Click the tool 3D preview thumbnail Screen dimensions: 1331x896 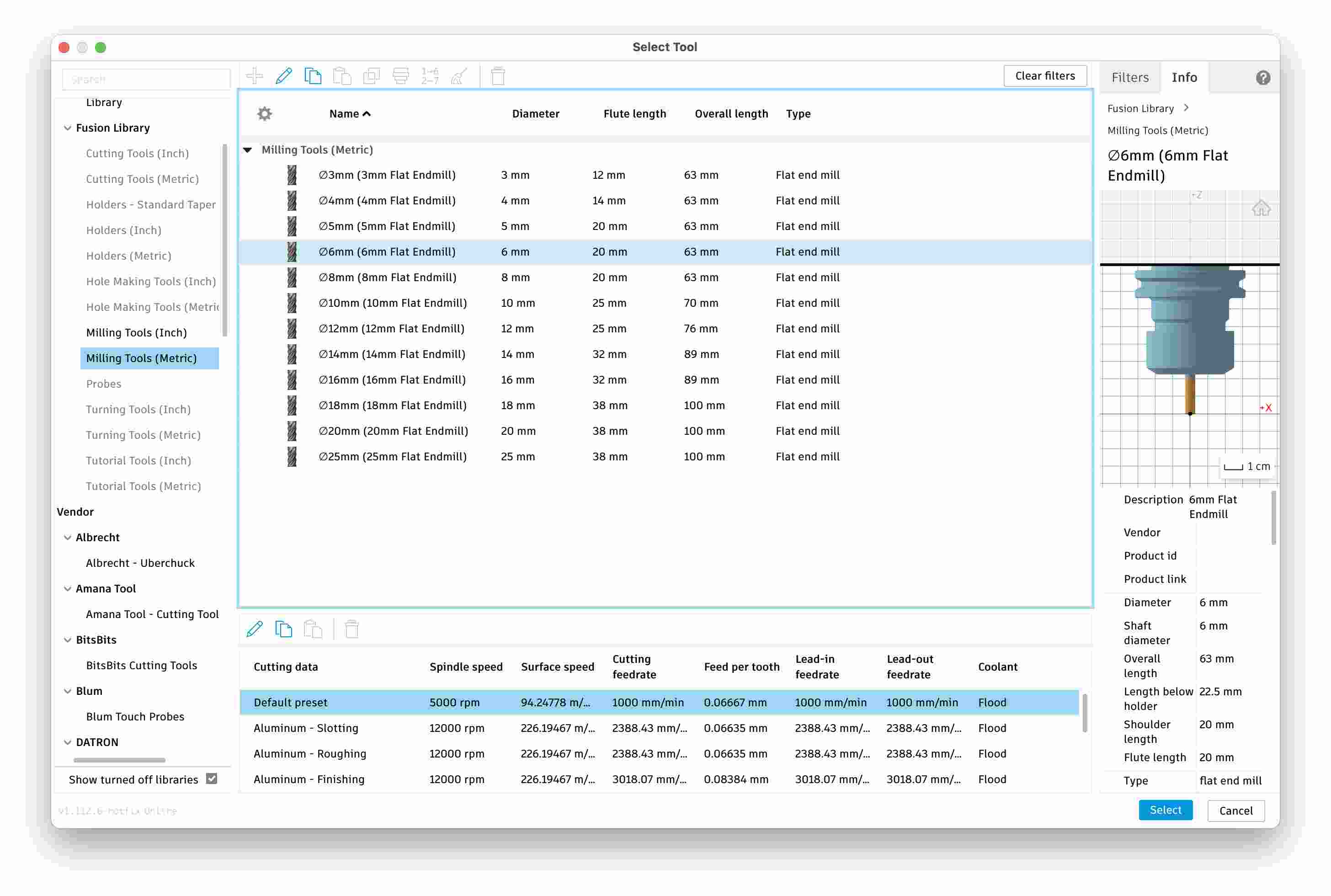pos(1189,339)
